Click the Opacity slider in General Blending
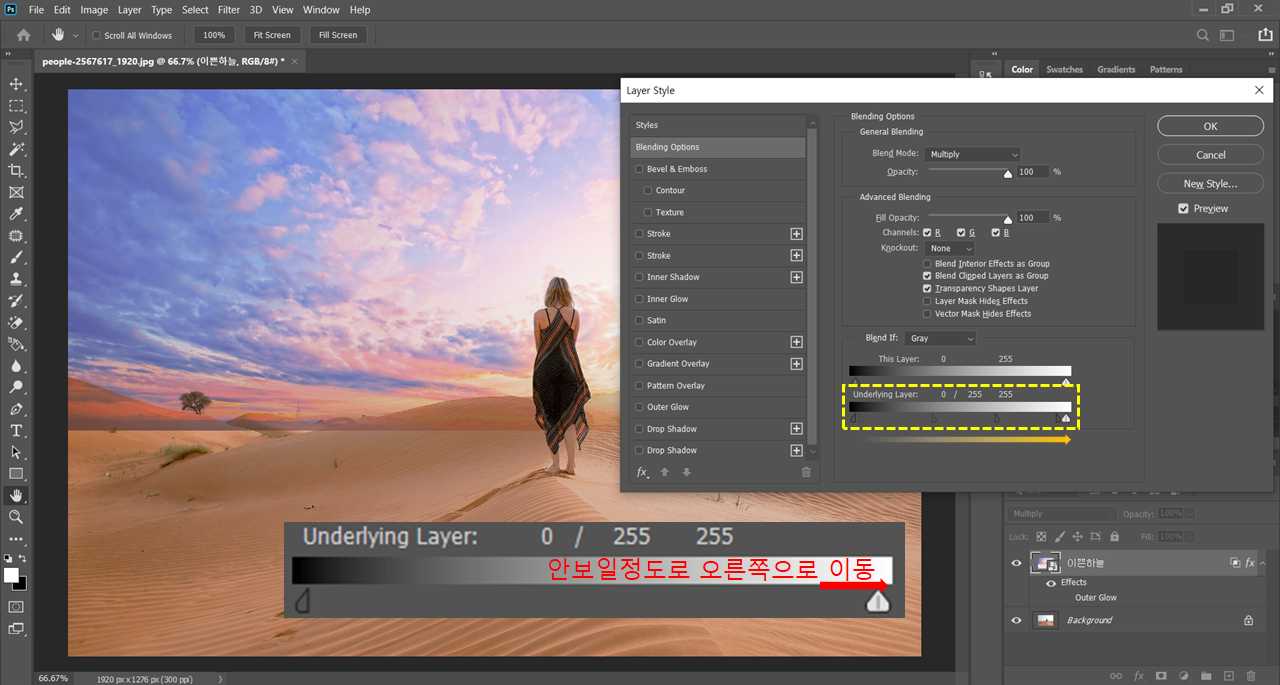1280x685 pixels. coord(970,172)
